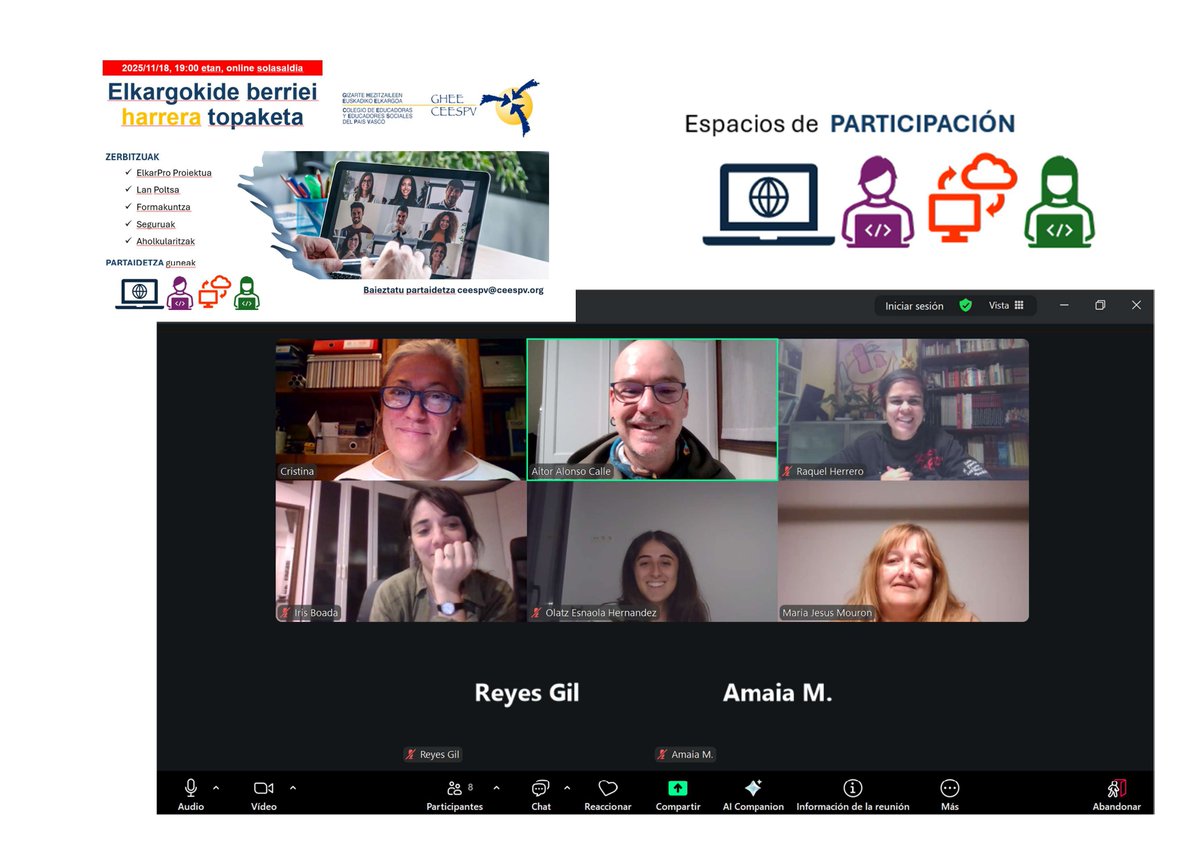Unmute Reyes Gil's microphone
Screen dimensions: 1200x849
click(411, 754)
